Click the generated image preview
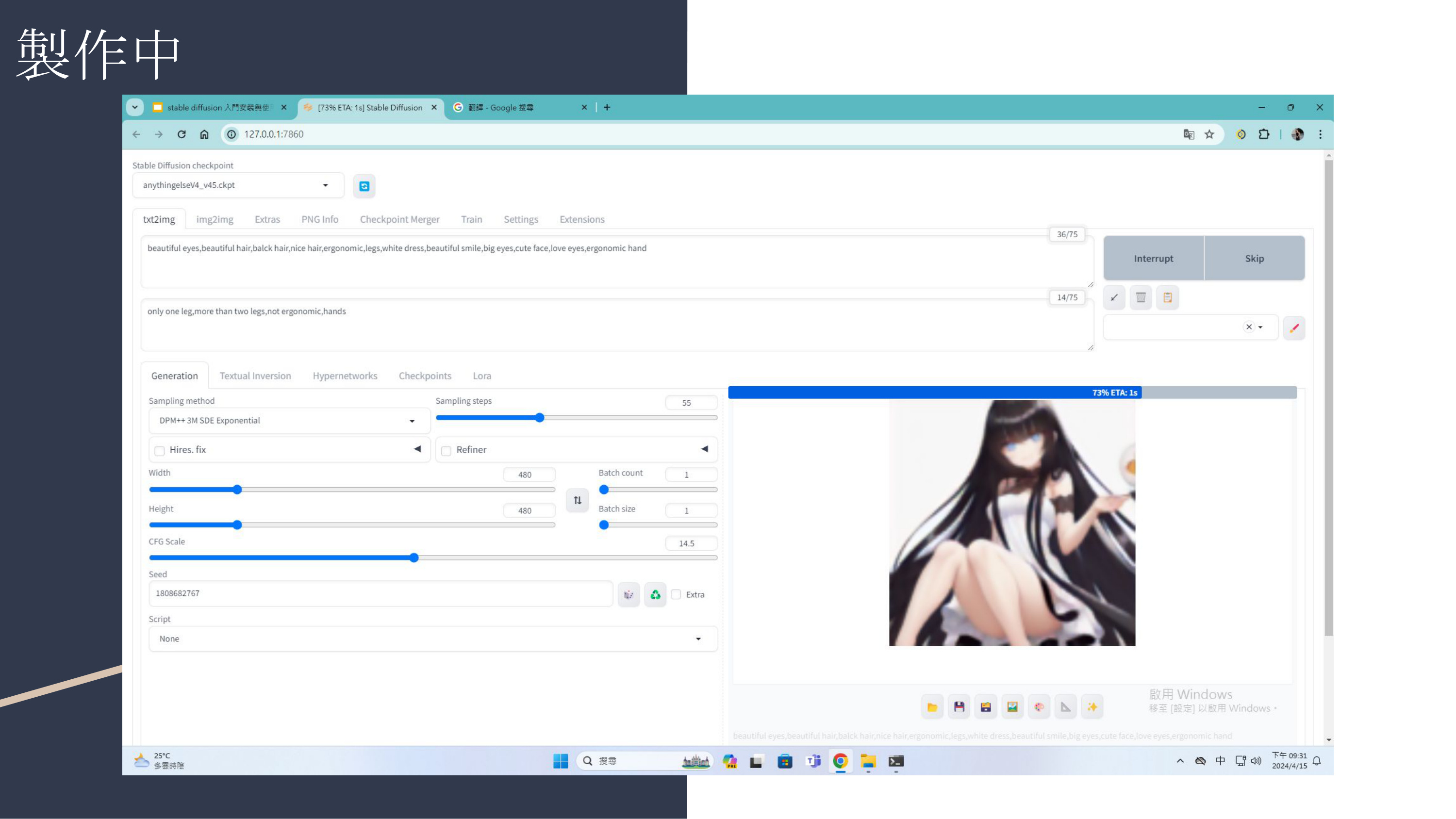This screenshot has width=1456, height=819. [1012, 523]
